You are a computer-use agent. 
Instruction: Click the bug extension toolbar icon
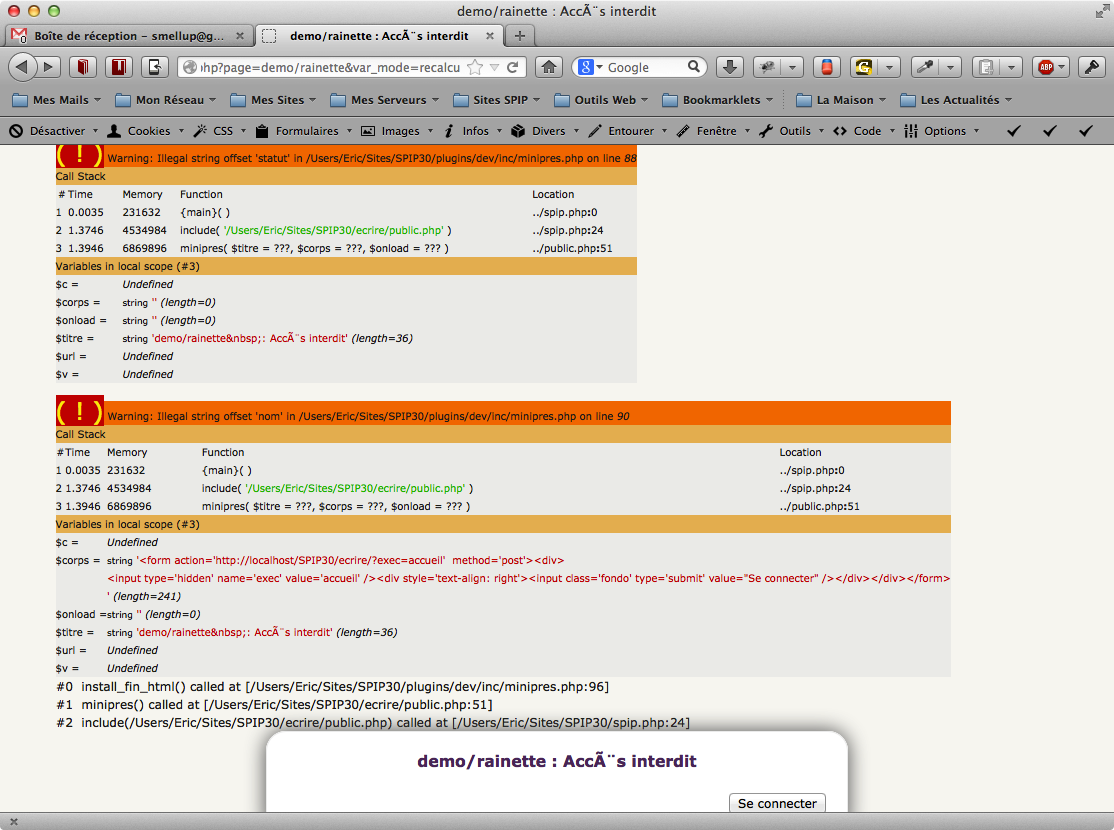coord(767,67)
